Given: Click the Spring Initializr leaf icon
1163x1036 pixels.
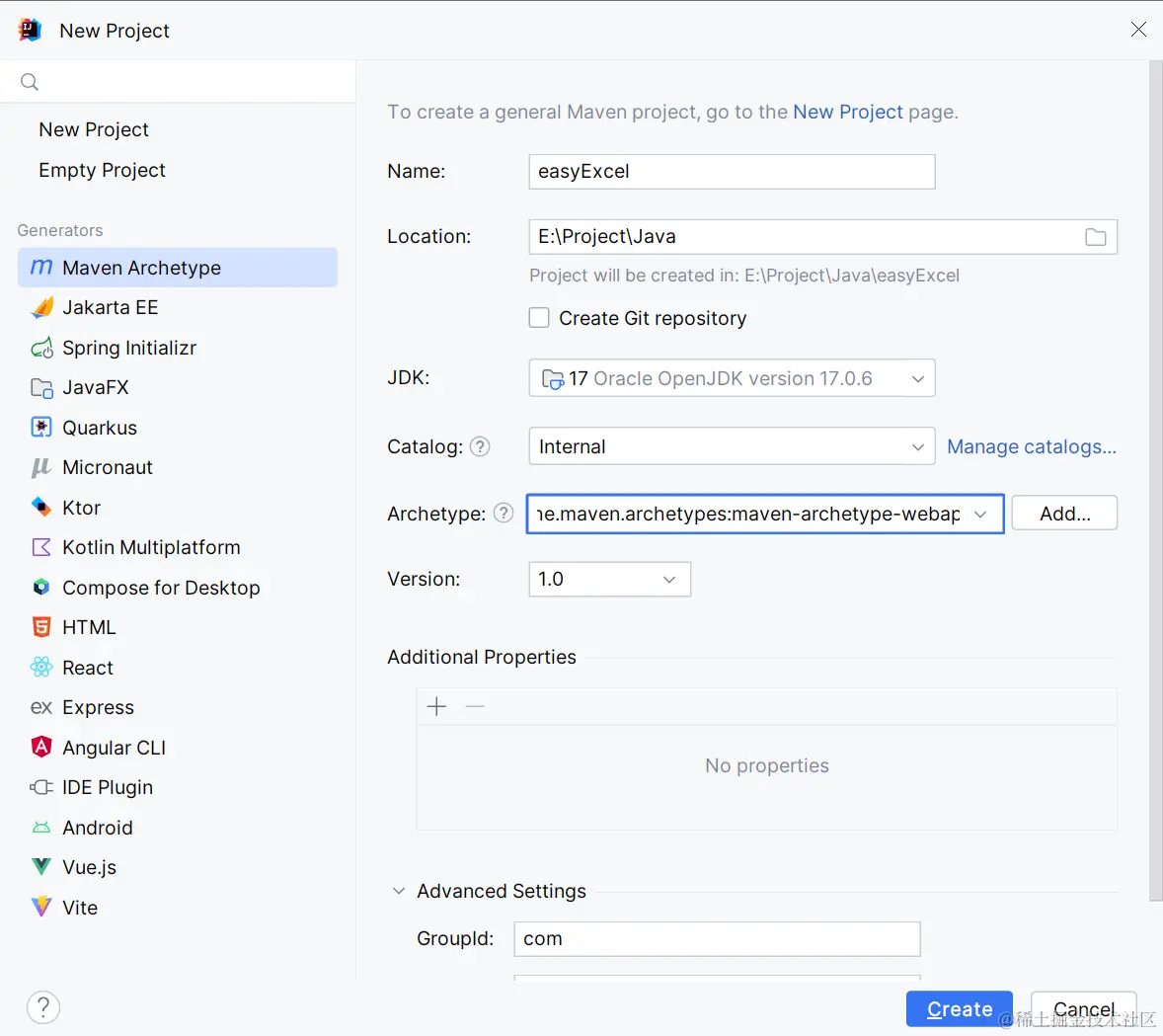Looking at the screenshot, I should 41,348.
